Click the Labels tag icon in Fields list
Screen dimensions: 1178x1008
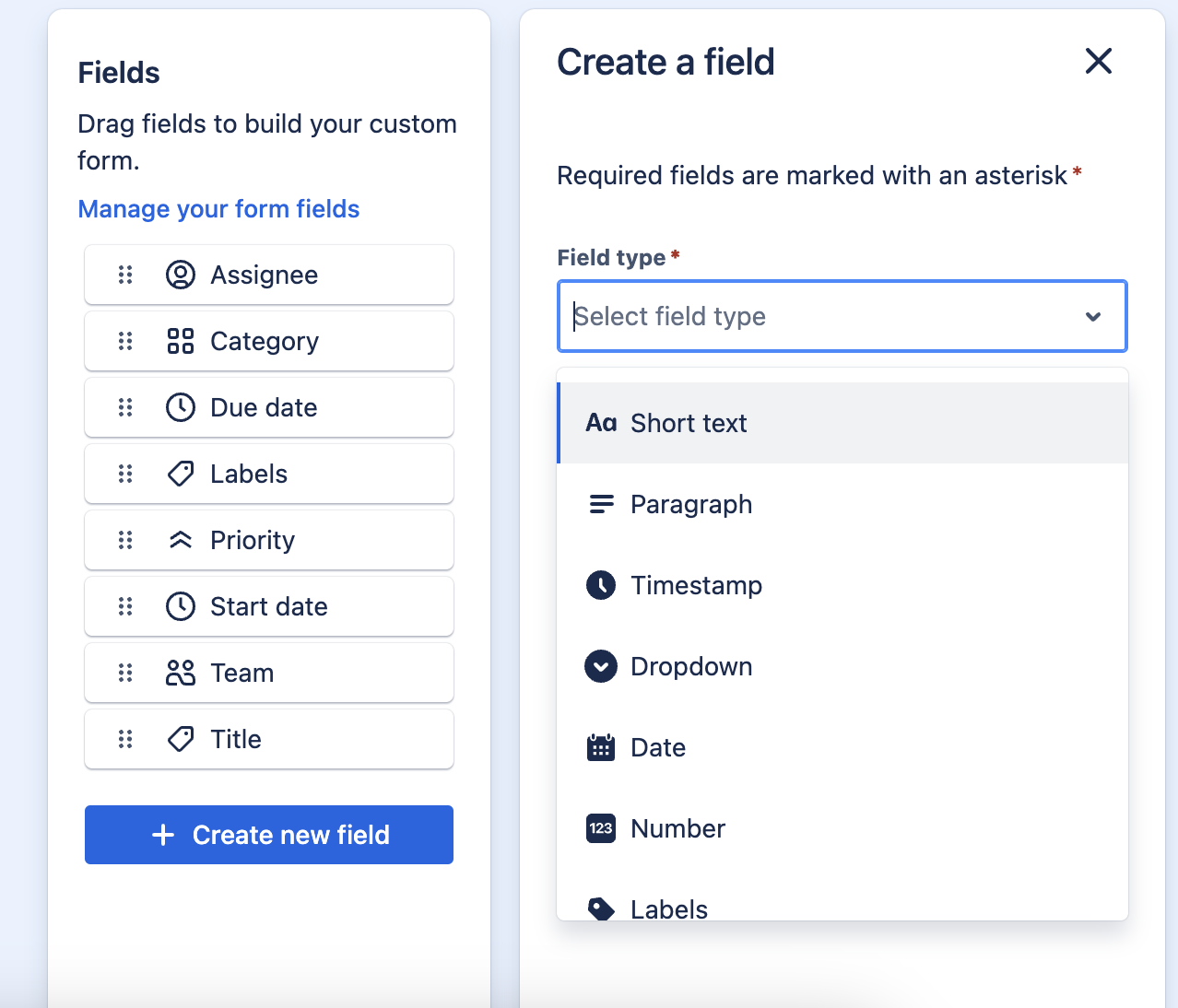(x=181, y=474)
